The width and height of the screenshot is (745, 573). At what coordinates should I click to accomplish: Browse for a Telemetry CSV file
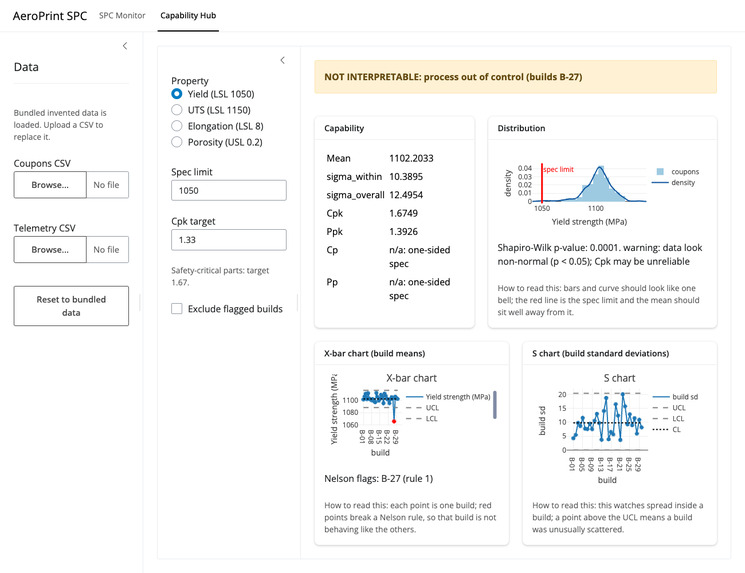pos(50,249)
